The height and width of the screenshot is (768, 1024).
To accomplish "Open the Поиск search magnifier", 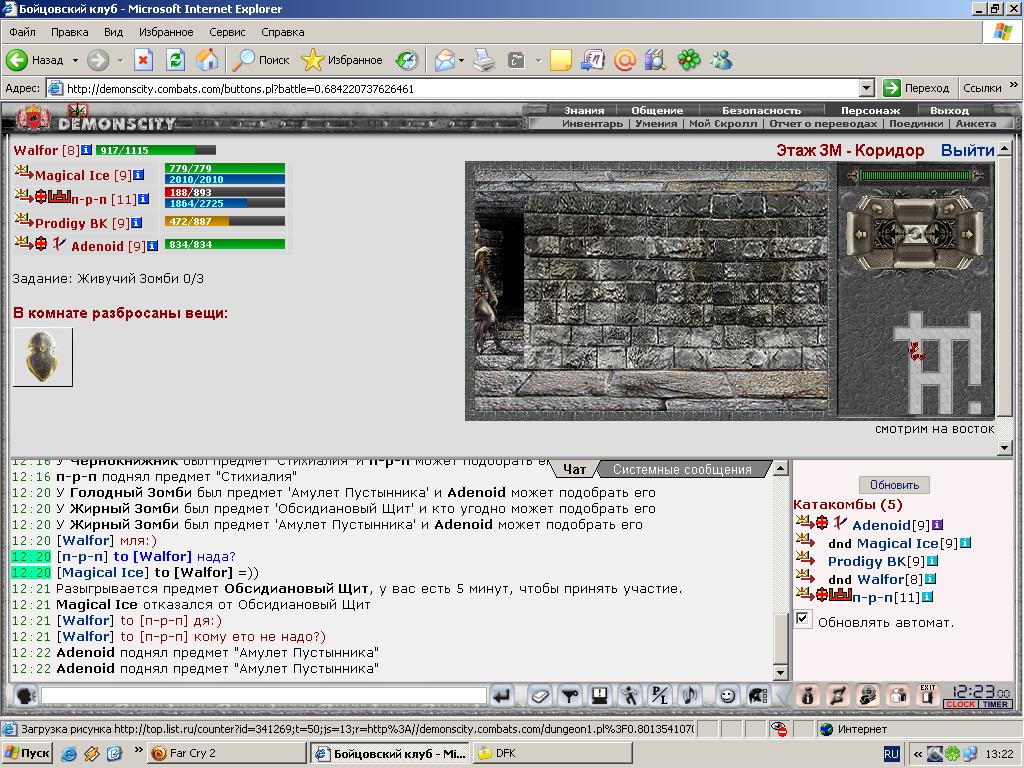I will [244, 60].
